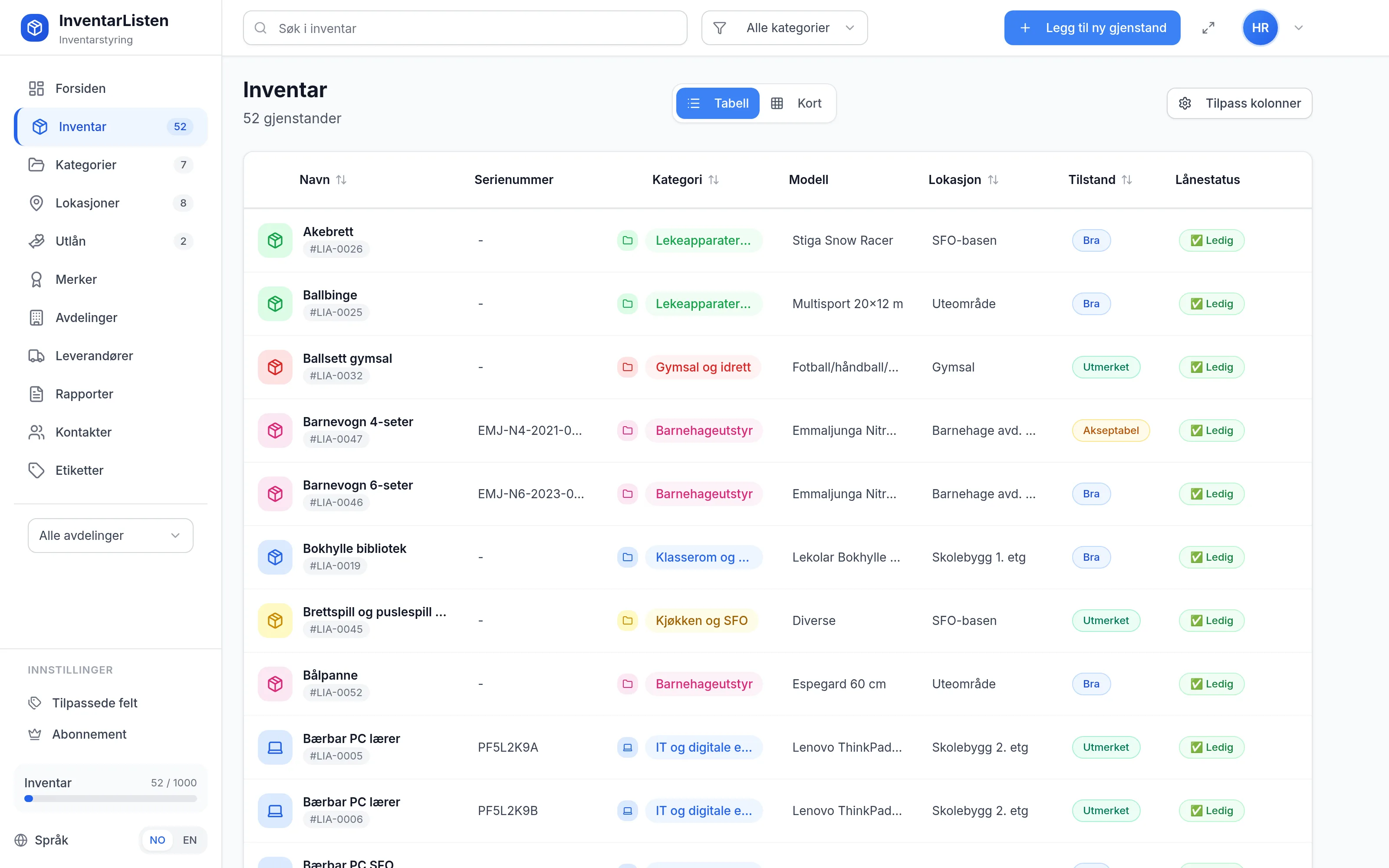Expand the user menu chevron
This screenshot has height=868, width=1389.
tap(1298, 27)
